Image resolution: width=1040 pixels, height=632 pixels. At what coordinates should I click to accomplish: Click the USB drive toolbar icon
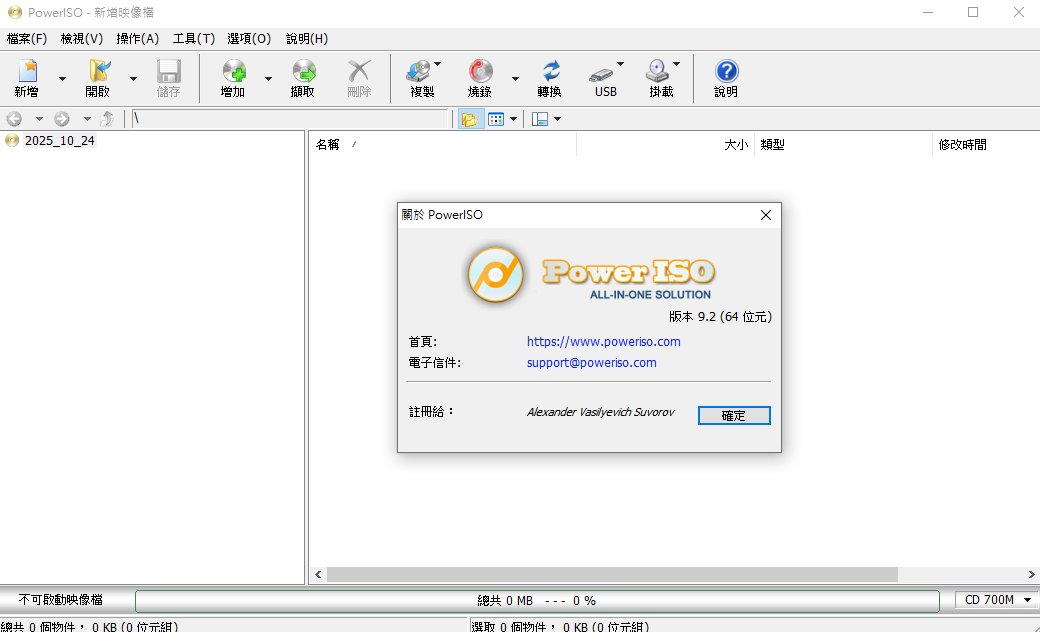point(602,72)
